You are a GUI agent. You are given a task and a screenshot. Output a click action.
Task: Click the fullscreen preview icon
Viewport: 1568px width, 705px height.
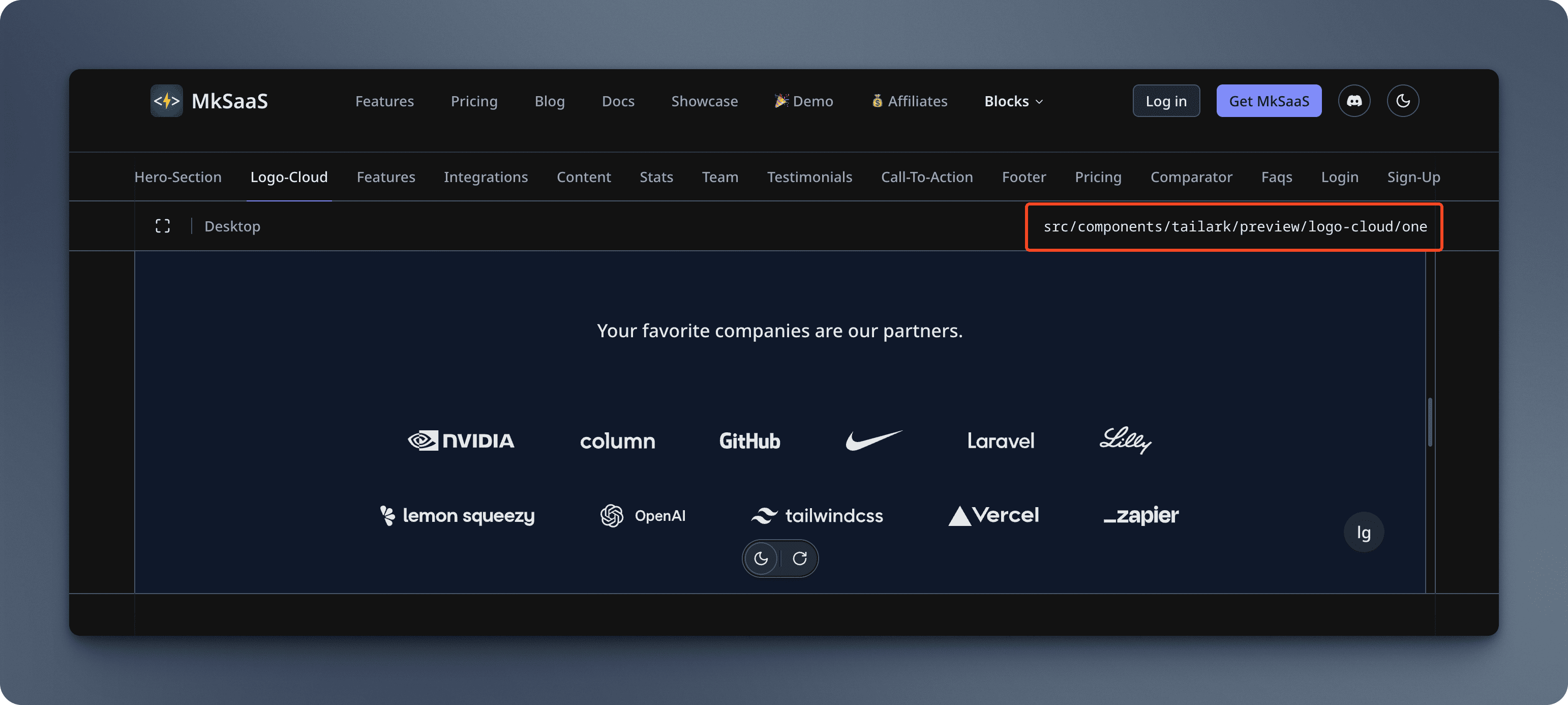click(163, 226)
